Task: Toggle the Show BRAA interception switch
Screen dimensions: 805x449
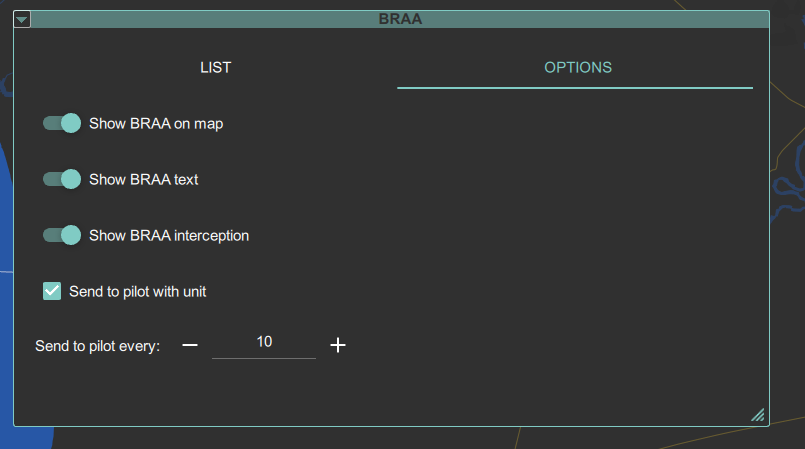Action: (62, 235)
